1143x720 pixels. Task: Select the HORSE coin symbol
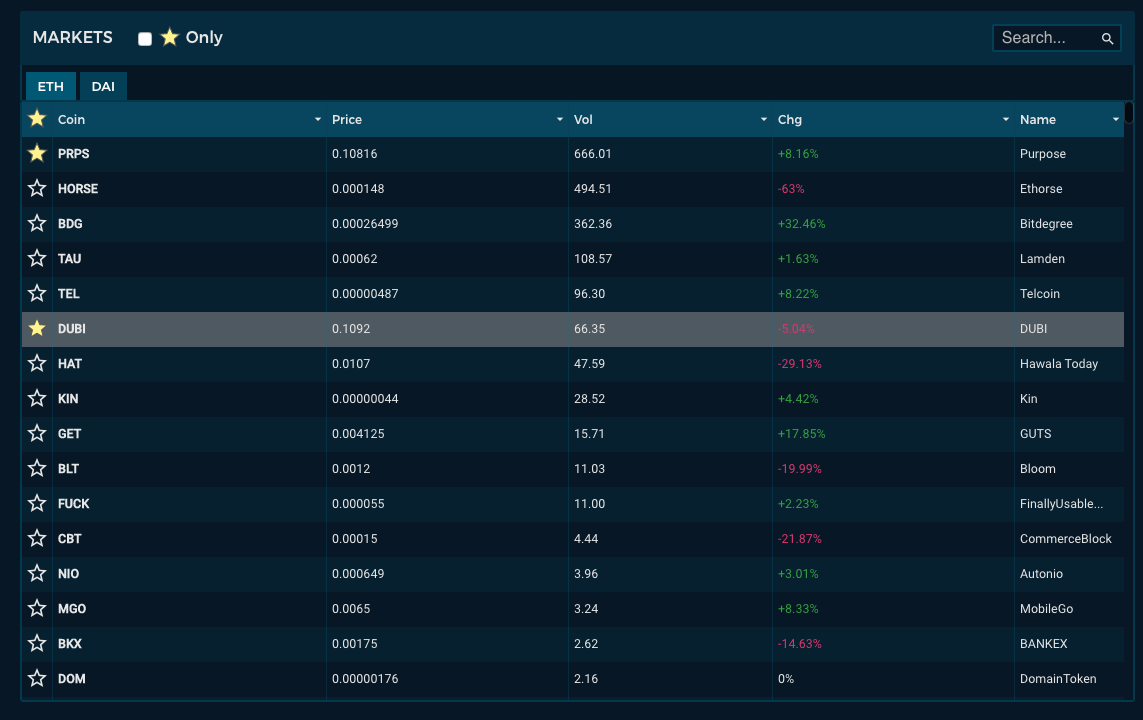(x=78, y=189)
